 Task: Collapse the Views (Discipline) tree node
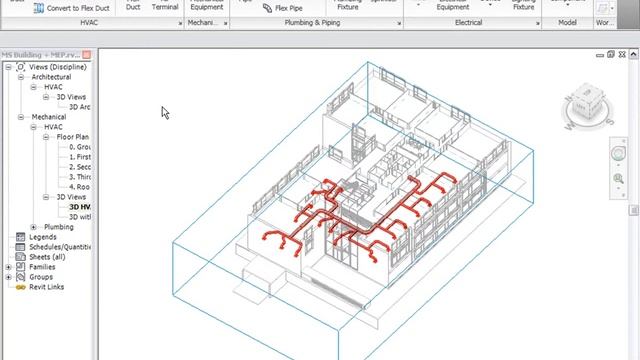(x=8, y=67)
